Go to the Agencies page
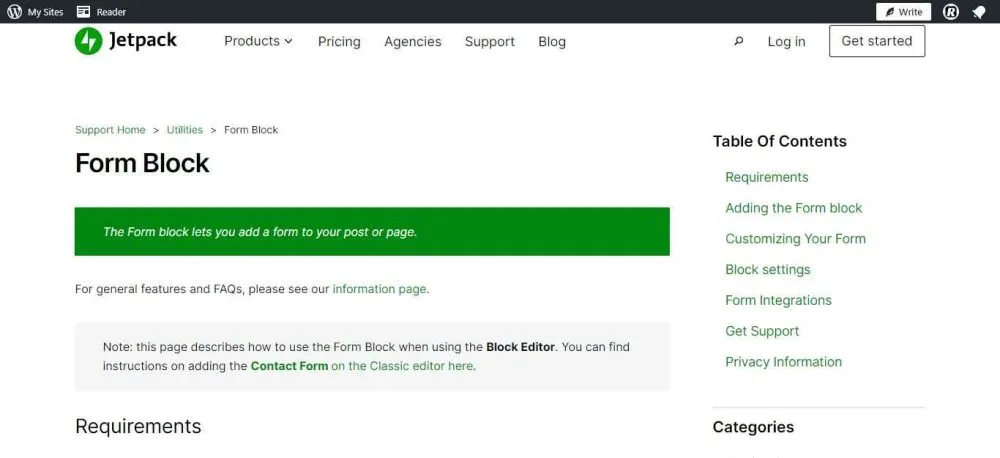Viewport: 1000px width, 458px height. click(412, 42)
